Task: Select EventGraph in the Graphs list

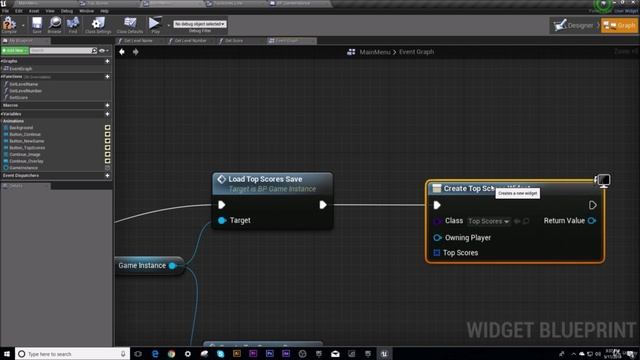Action: 20,69
